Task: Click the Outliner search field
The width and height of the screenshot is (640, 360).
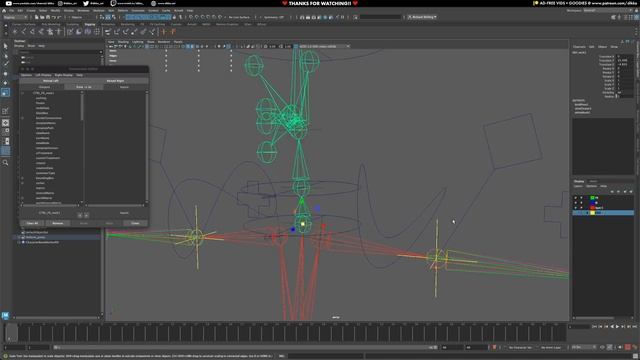Action: point(58,52)
